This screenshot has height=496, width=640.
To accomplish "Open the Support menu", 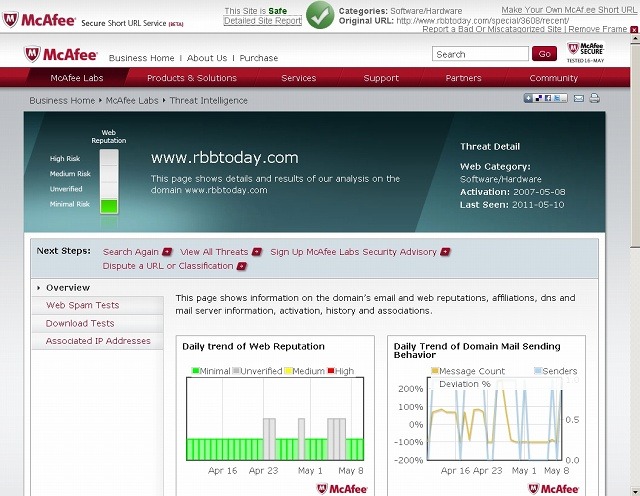I will click(381, 78).
